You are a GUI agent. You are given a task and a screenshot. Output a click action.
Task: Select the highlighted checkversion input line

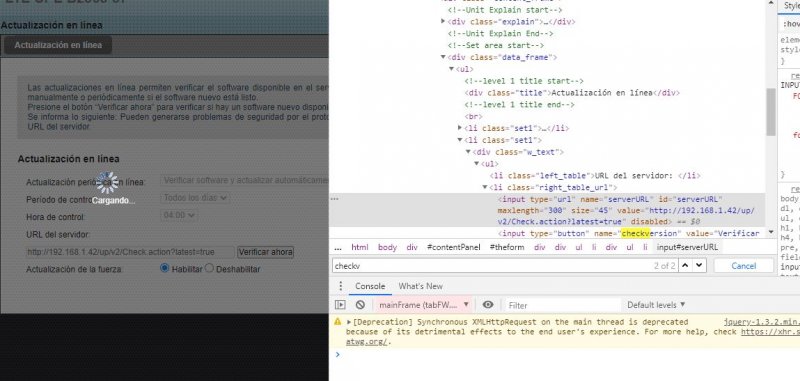(x=629, y=234)
